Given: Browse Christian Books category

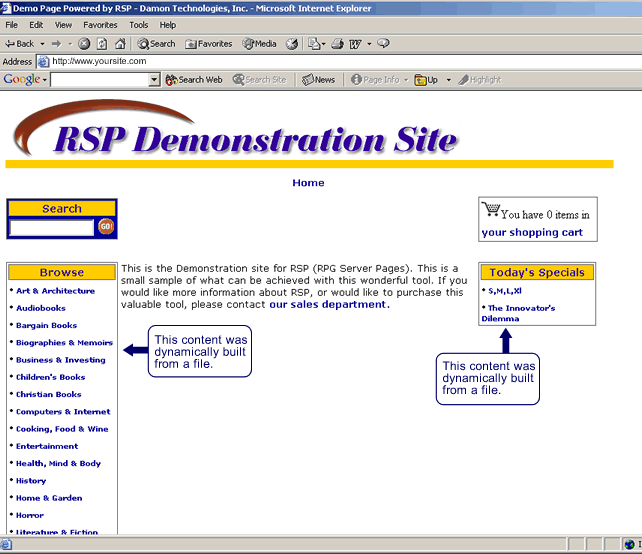Looking at the screenshot, I should pyautogui.click(x=48, y=394).
